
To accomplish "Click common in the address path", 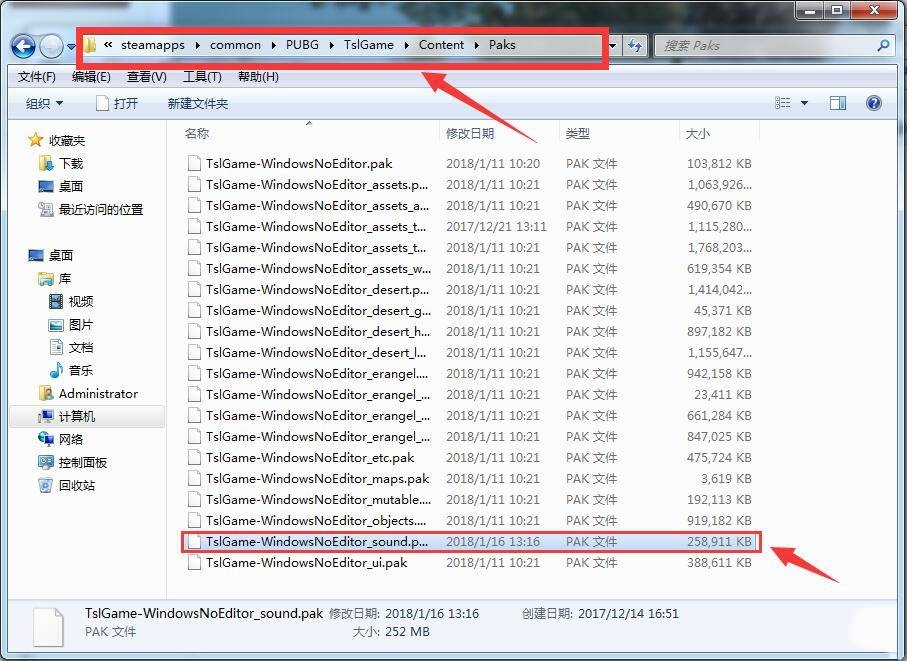I will 235,45.
